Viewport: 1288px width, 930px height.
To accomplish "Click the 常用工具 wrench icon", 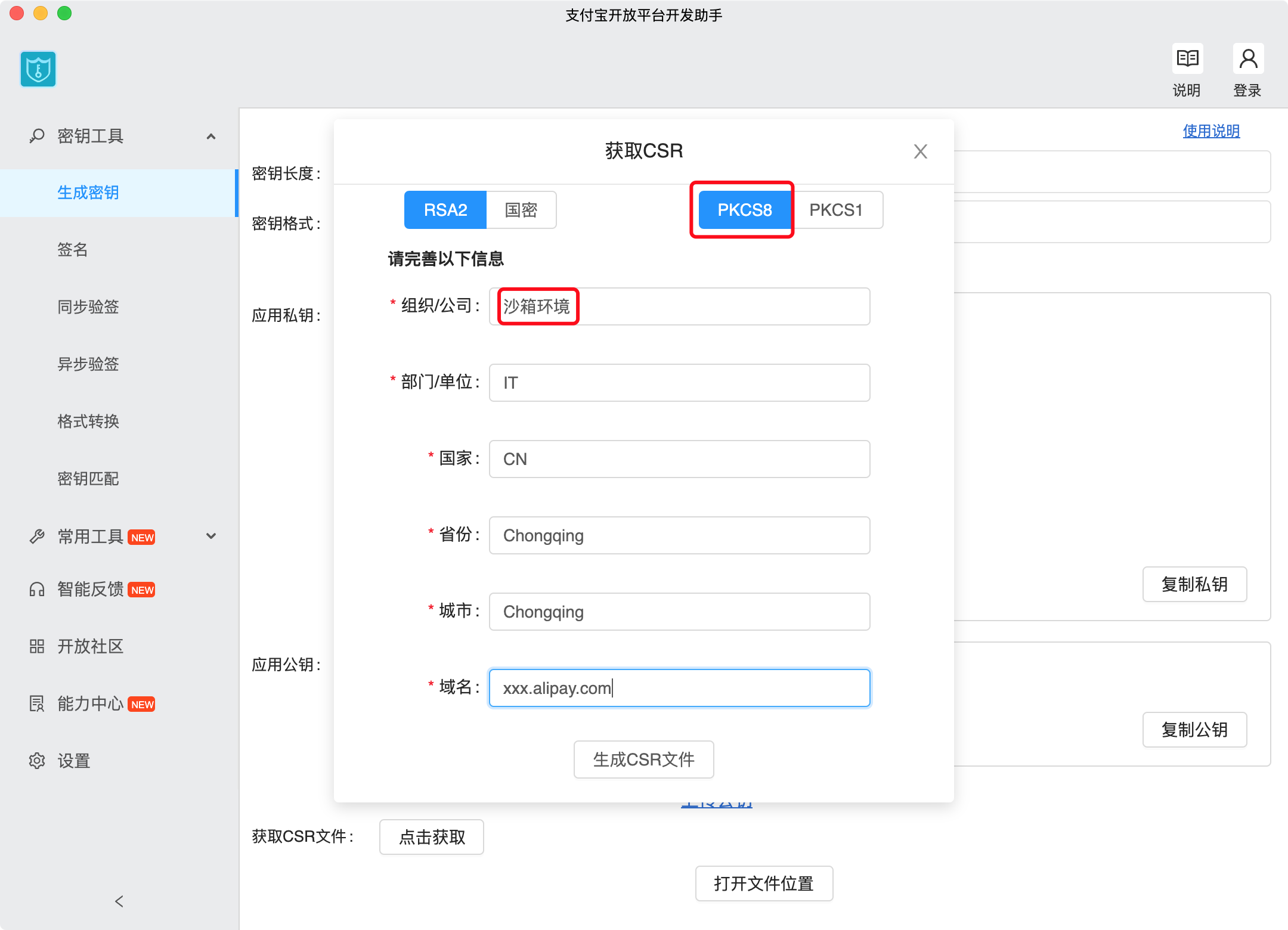I will pos(37,537).
